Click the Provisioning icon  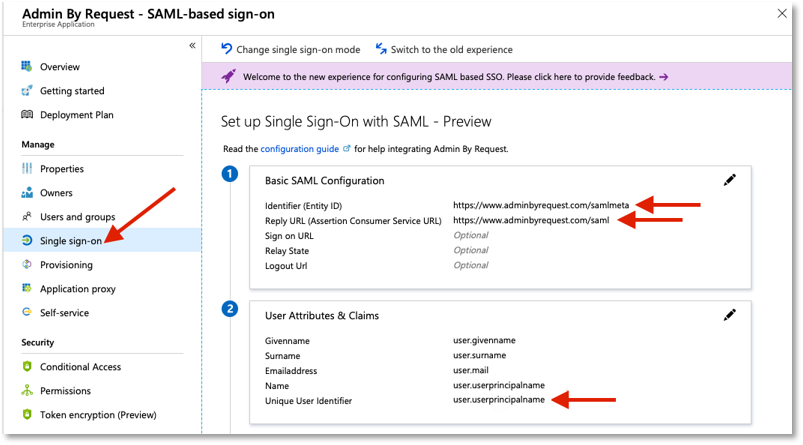[27, 264]
